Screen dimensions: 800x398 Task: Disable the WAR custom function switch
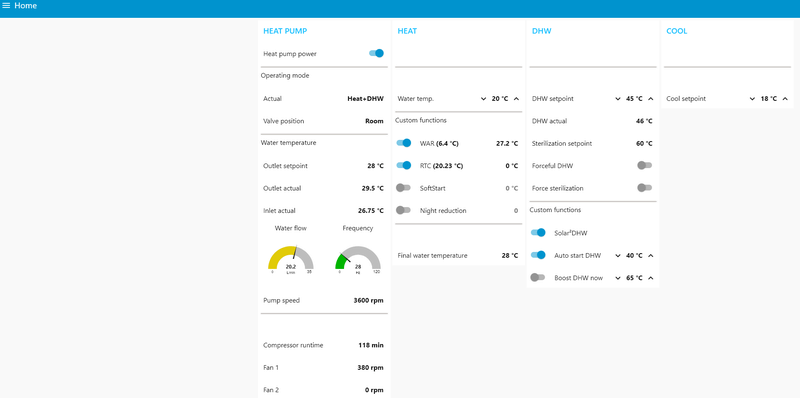(x=404, y=143)
